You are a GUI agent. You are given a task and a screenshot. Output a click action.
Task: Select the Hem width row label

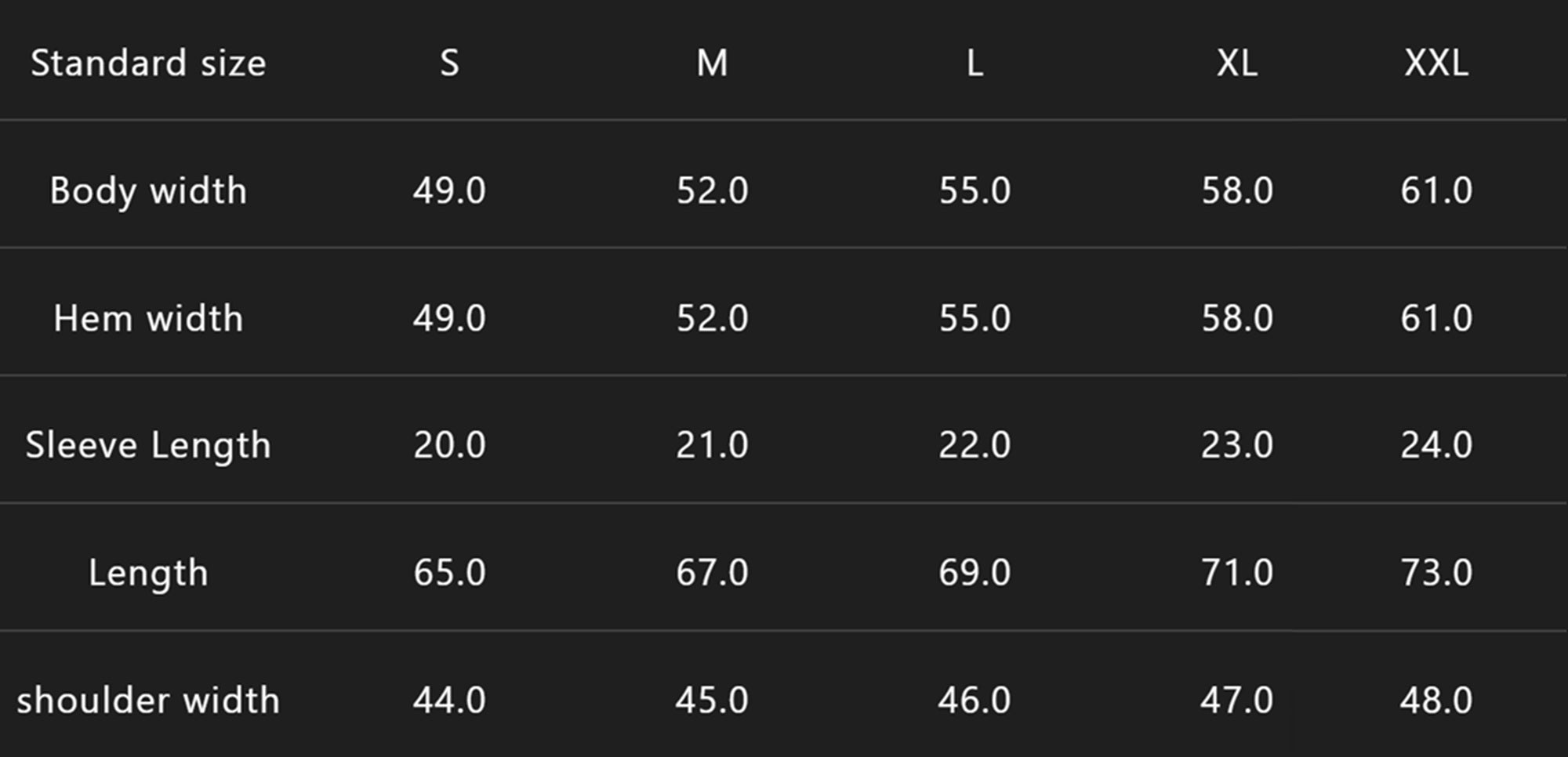point(148,318)
